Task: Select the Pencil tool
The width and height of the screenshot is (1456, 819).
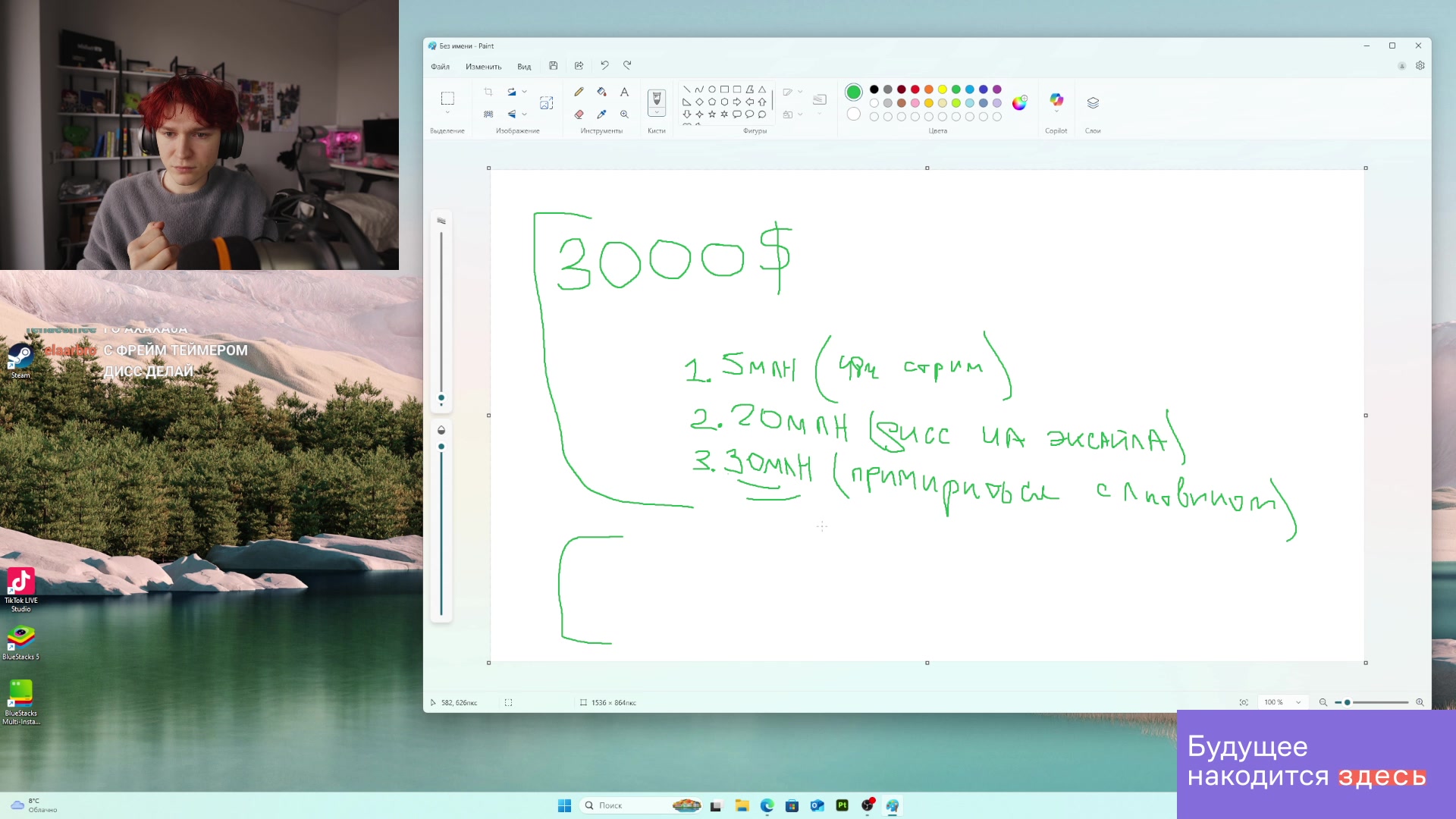Action: pos(579,92)
